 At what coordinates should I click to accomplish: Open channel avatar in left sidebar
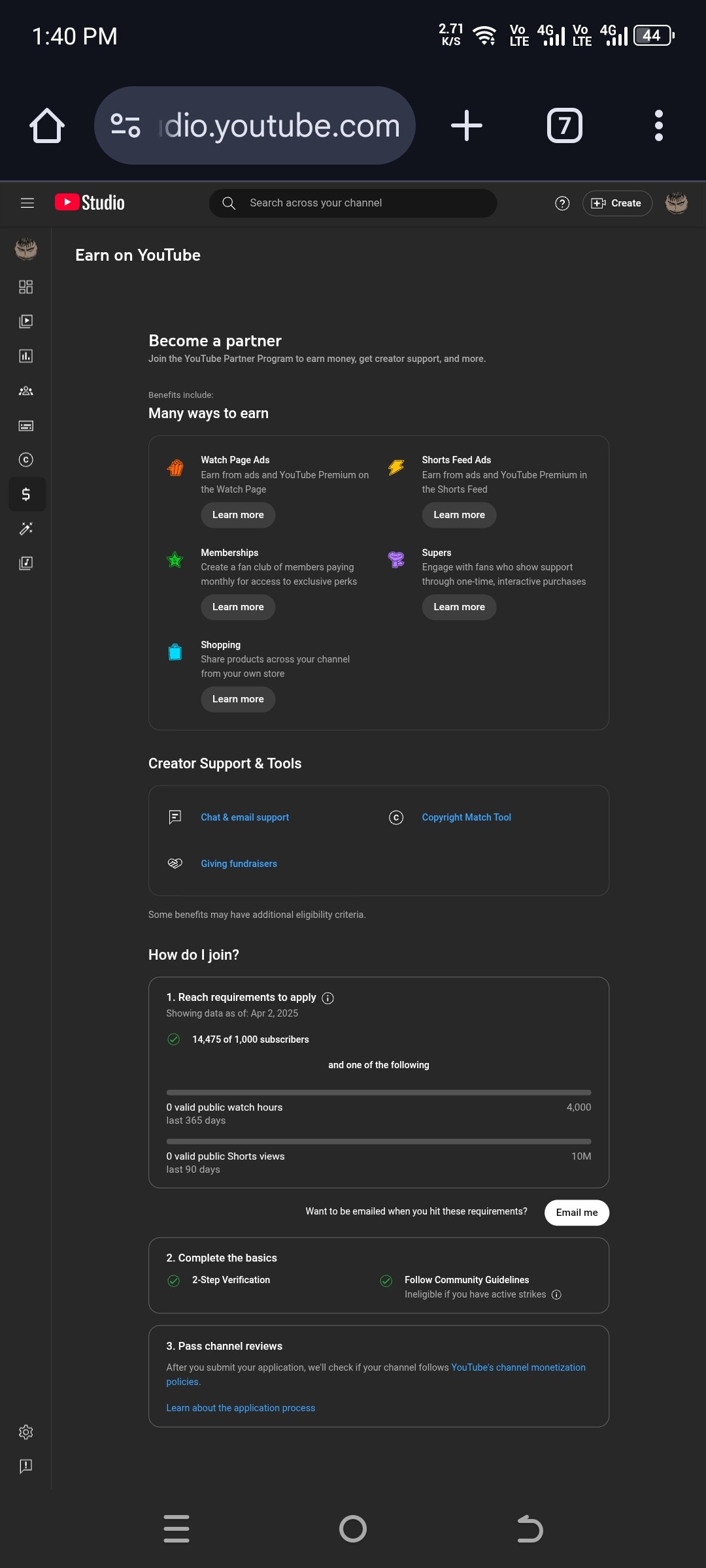click(x=26, y=249)
